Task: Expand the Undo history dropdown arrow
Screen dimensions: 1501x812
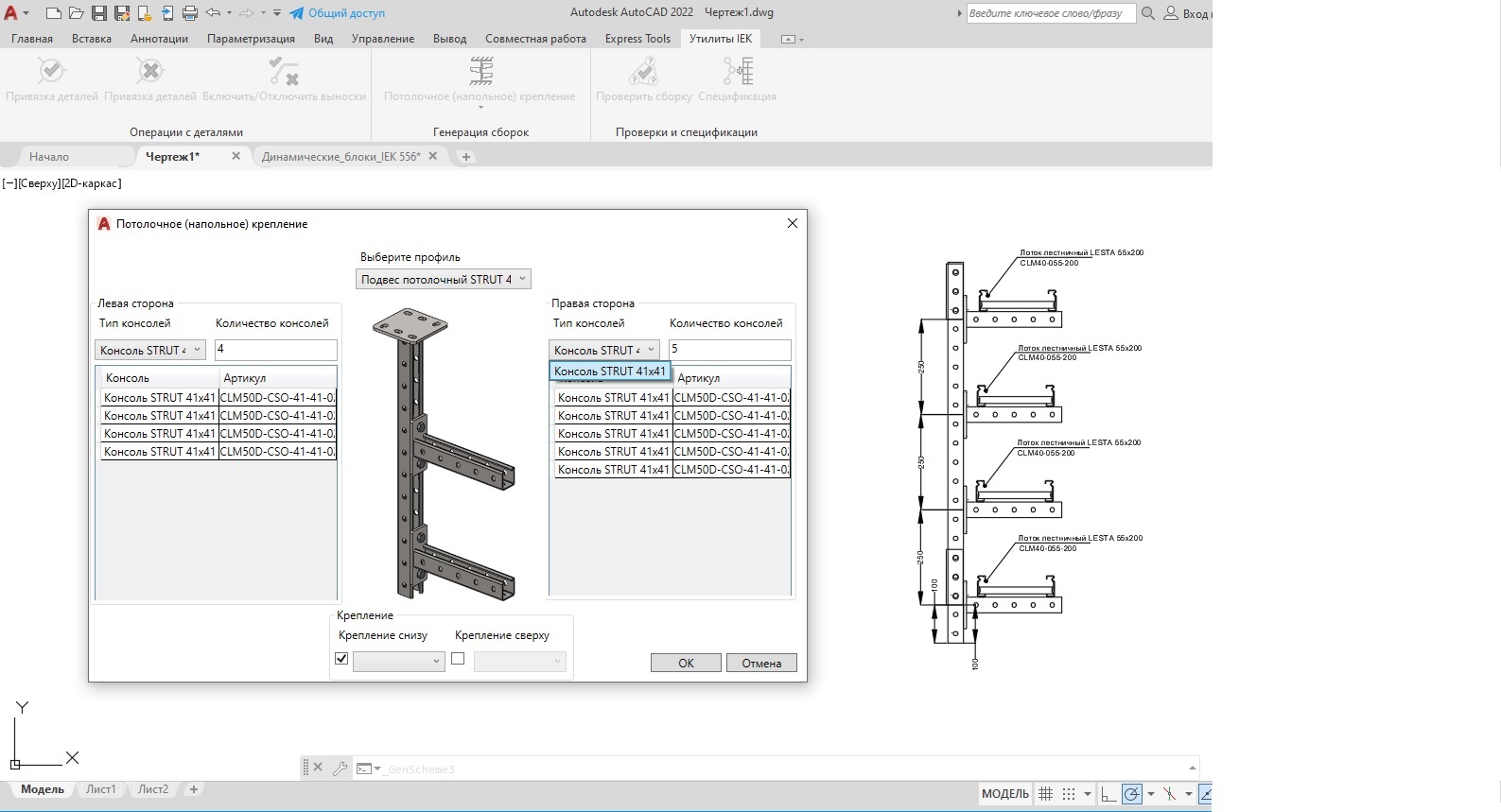Action: [229, 13]
